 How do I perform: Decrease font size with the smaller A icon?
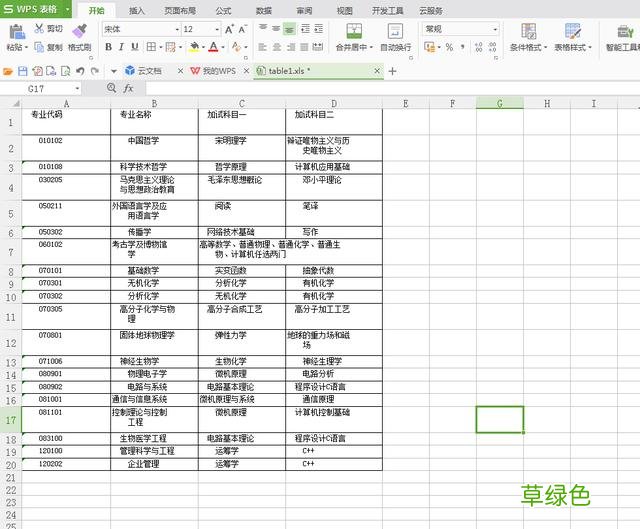tap(242, 29)
